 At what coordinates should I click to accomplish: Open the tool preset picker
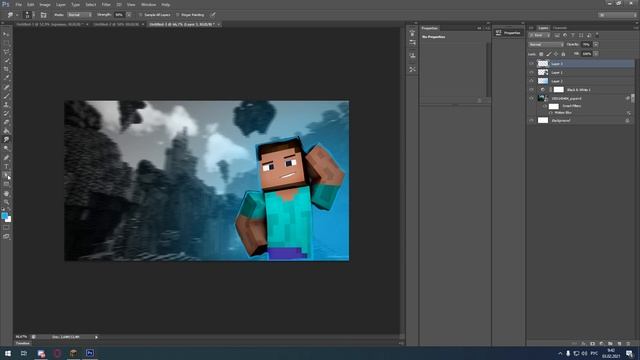pos(12,15)
